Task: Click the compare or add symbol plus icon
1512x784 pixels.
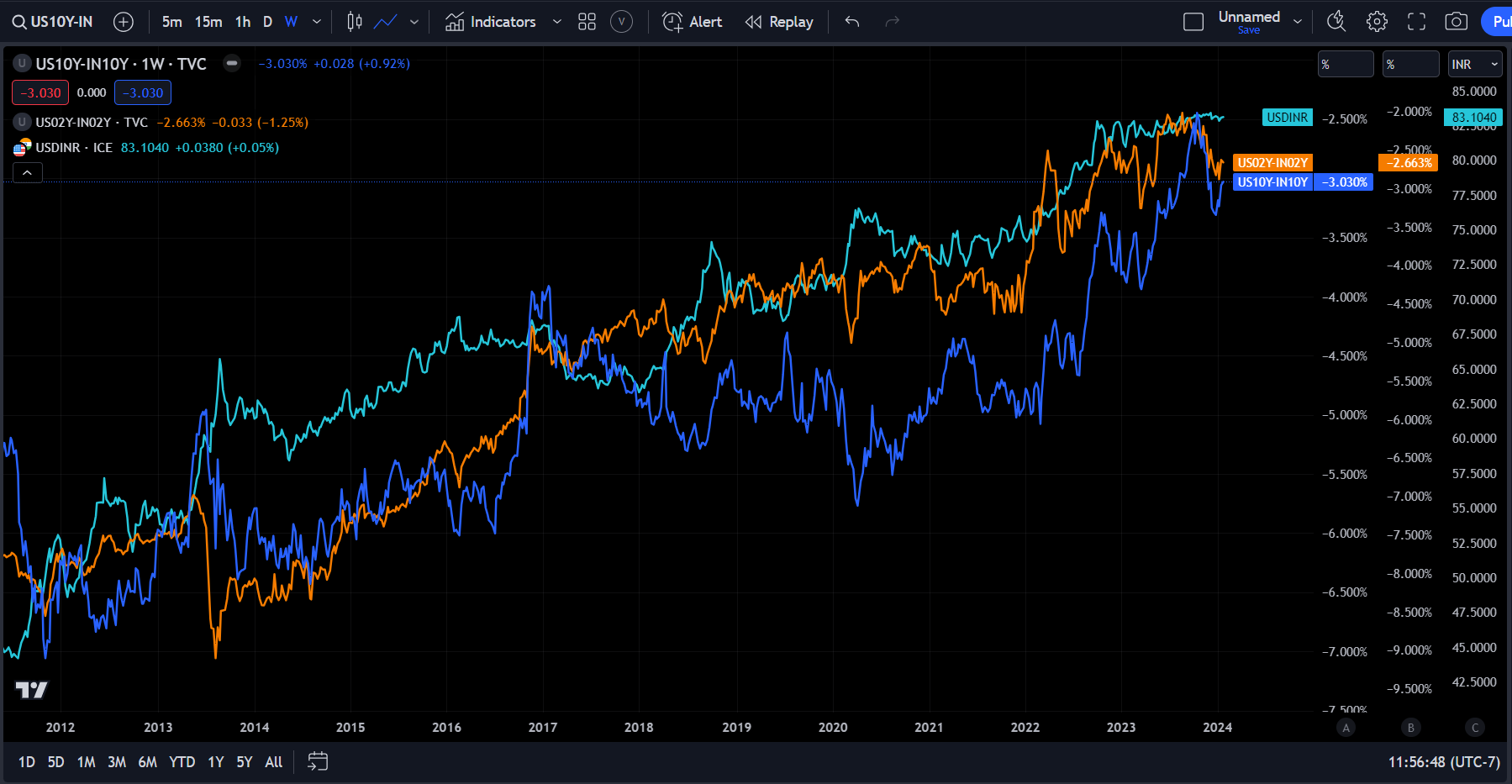Action: 124,22
